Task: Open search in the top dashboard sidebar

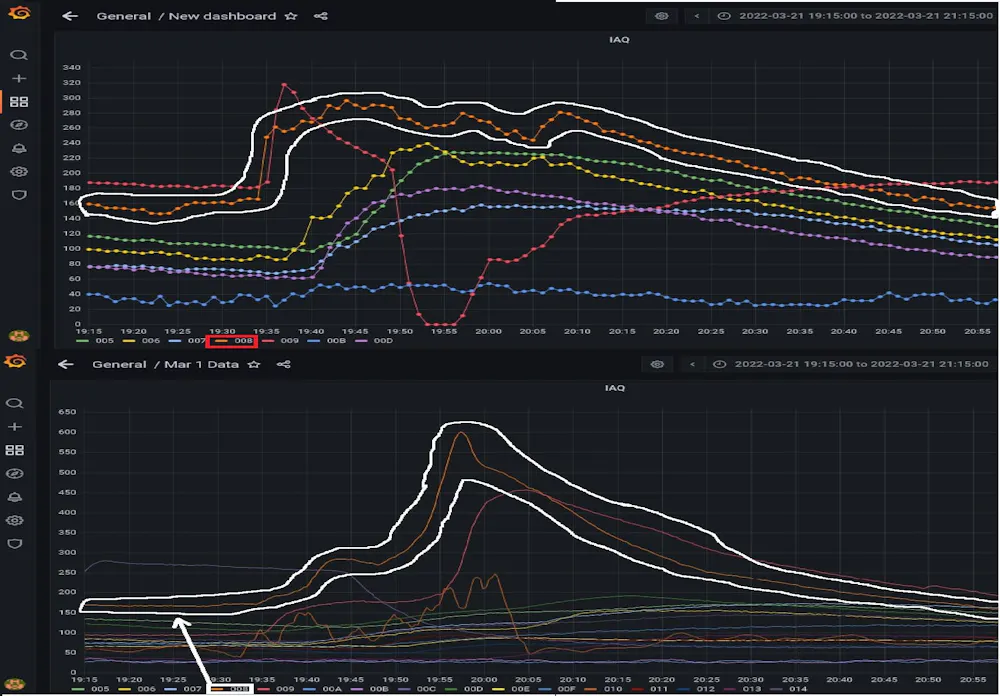Action: click(x=19, y=55)
